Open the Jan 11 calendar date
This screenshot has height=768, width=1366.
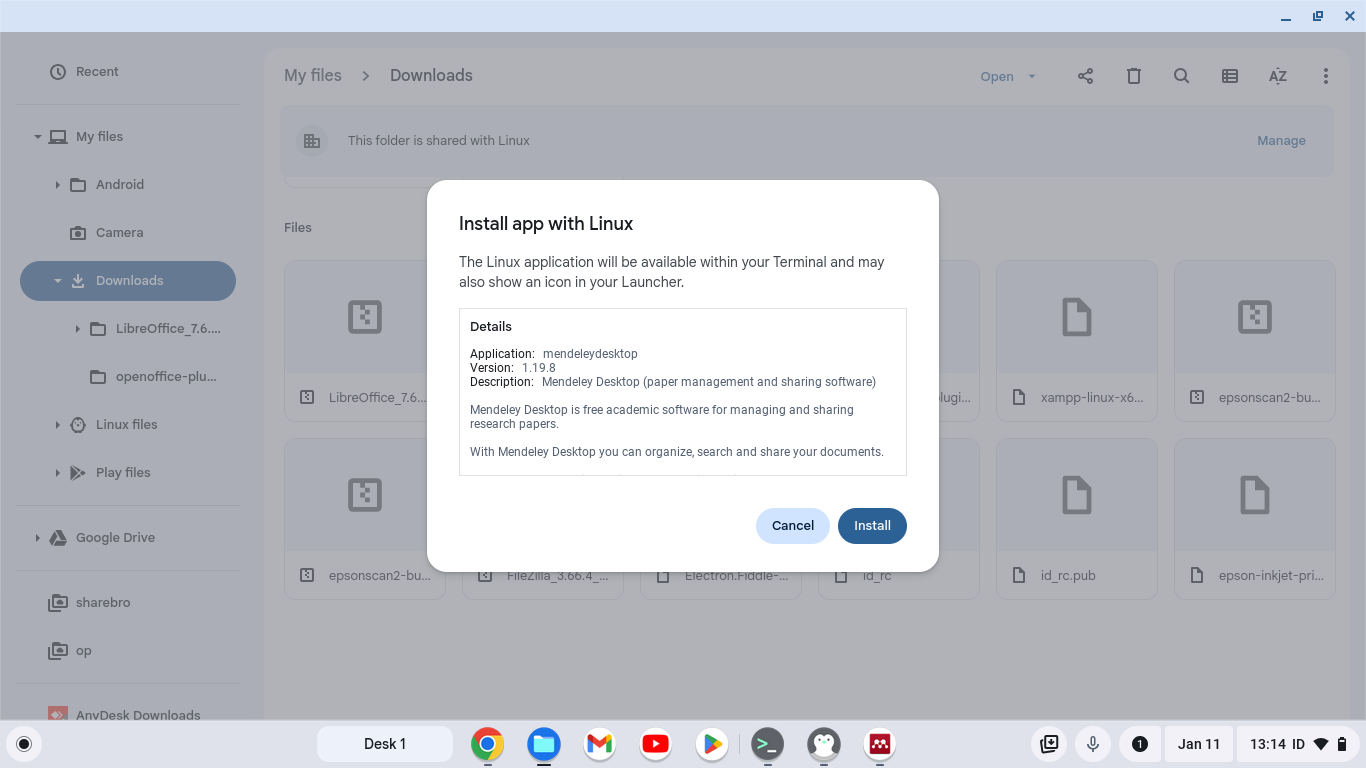1199,744
